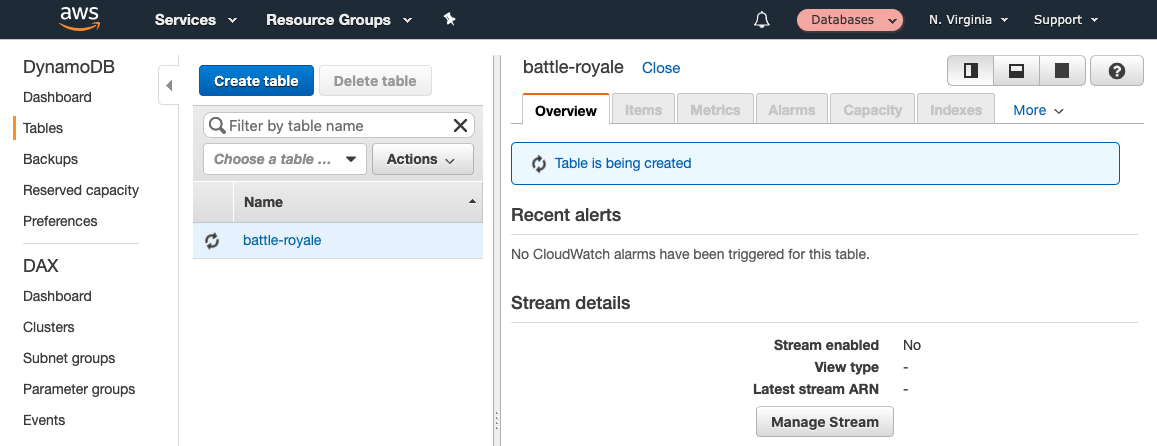Open Tables in the sidebar
Screen dimensions: 1157x446
pos(43,128)
